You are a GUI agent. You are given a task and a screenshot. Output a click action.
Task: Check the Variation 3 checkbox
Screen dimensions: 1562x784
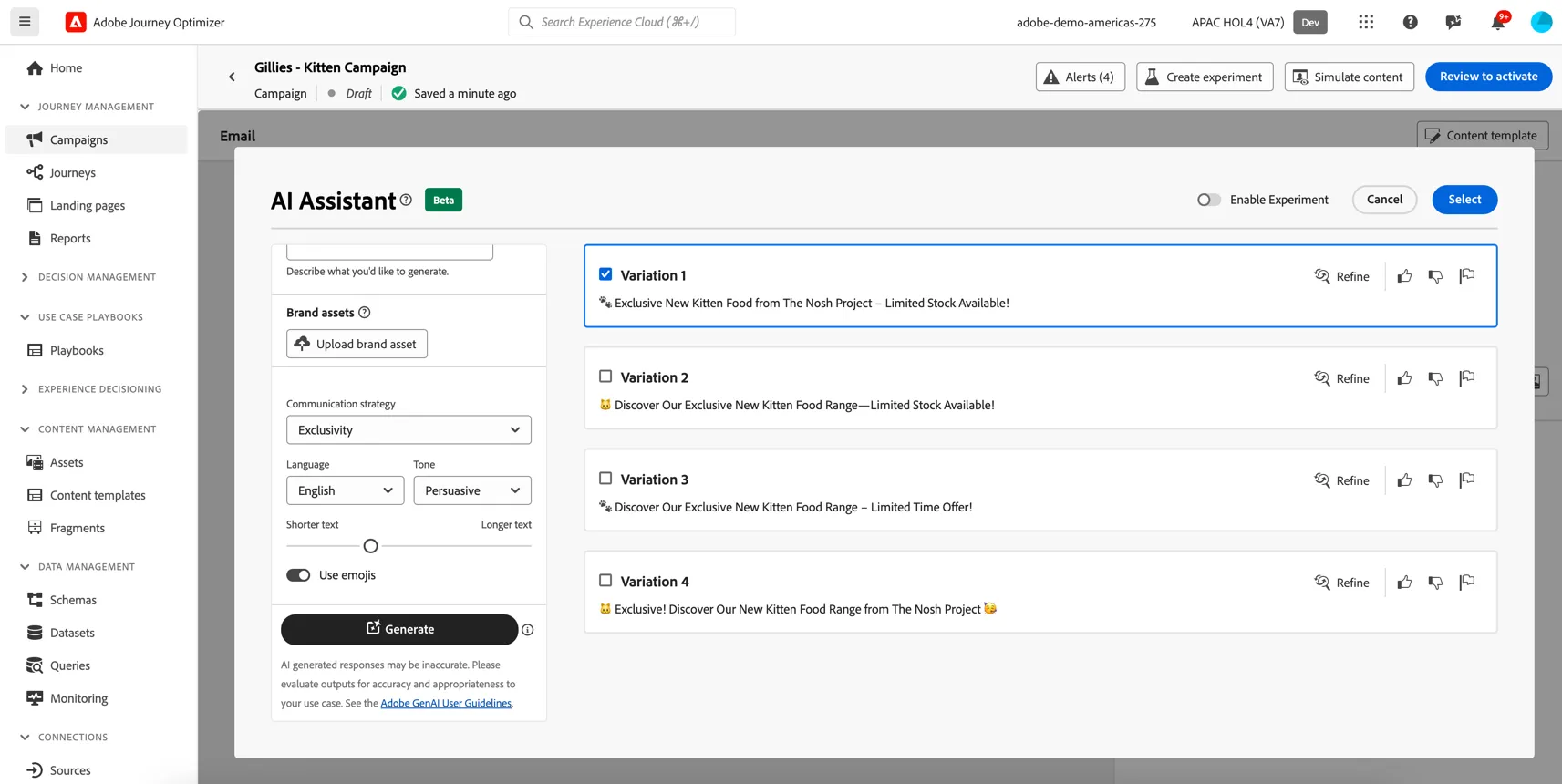click(x=605, y=479)
